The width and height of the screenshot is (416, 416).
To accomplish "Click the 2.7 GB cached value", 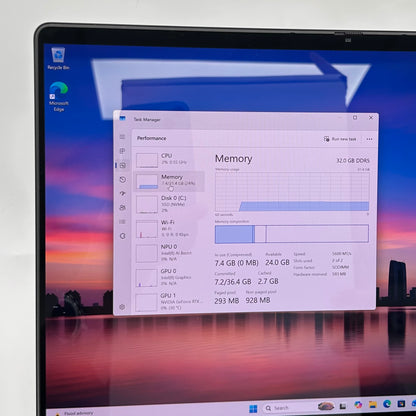I will click(x=268, y=281).
